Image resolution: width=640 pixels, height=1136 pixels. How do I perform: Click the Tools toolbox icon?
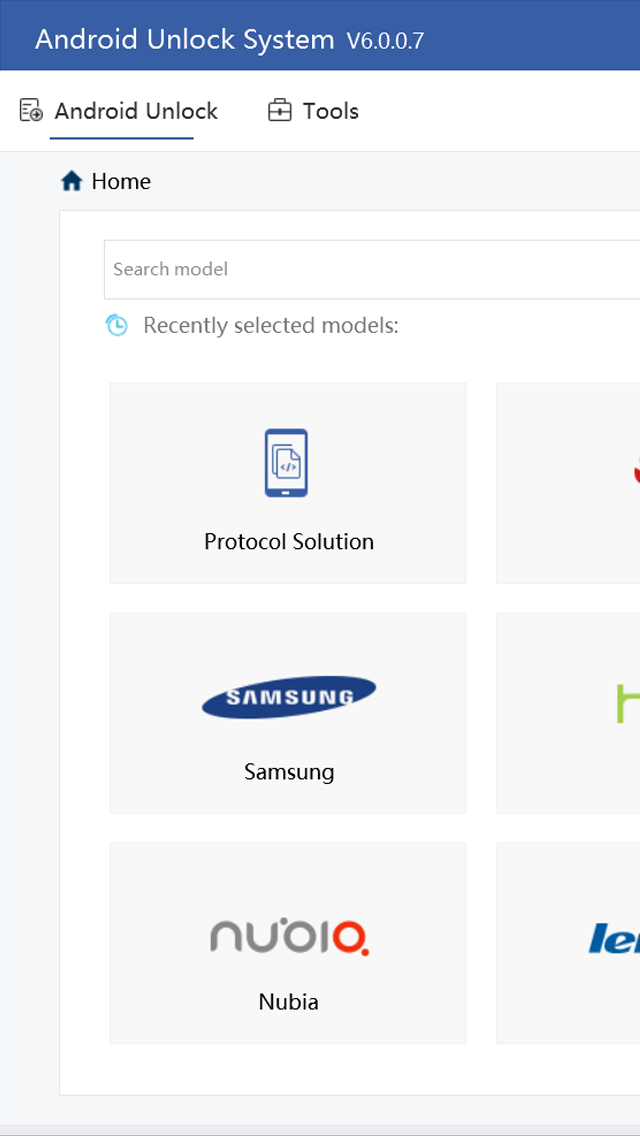click(279, 111)
